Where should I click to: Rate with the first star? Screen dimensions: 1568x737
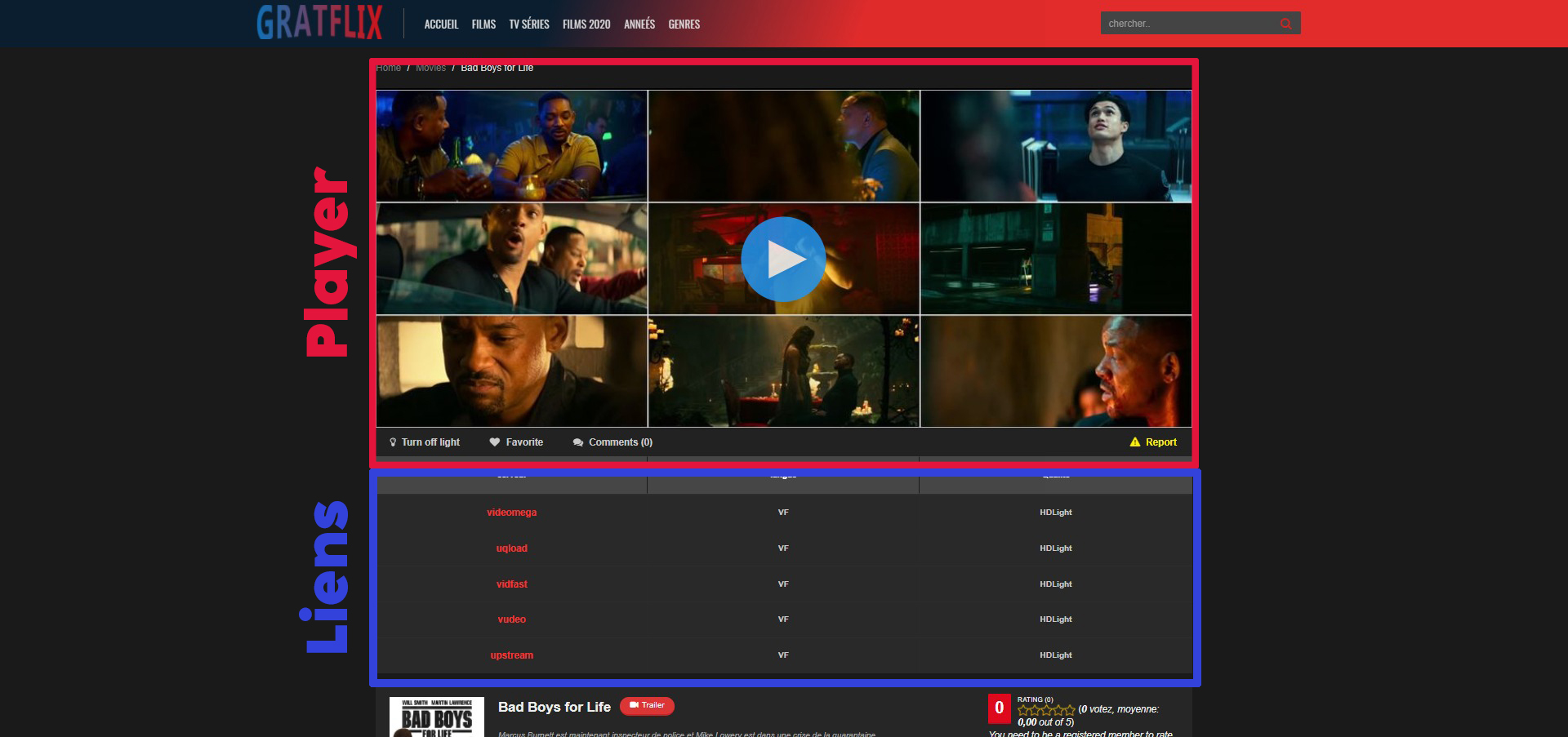tap(1023, 710)
